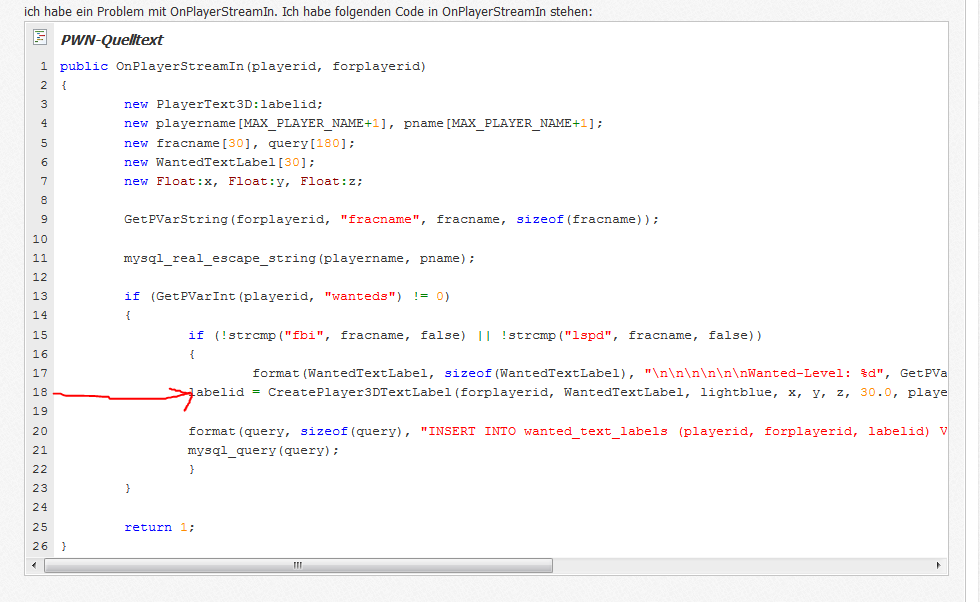980x602 pixels.
Task: Click line number 26 in the gutter
Action: (40, 546)
